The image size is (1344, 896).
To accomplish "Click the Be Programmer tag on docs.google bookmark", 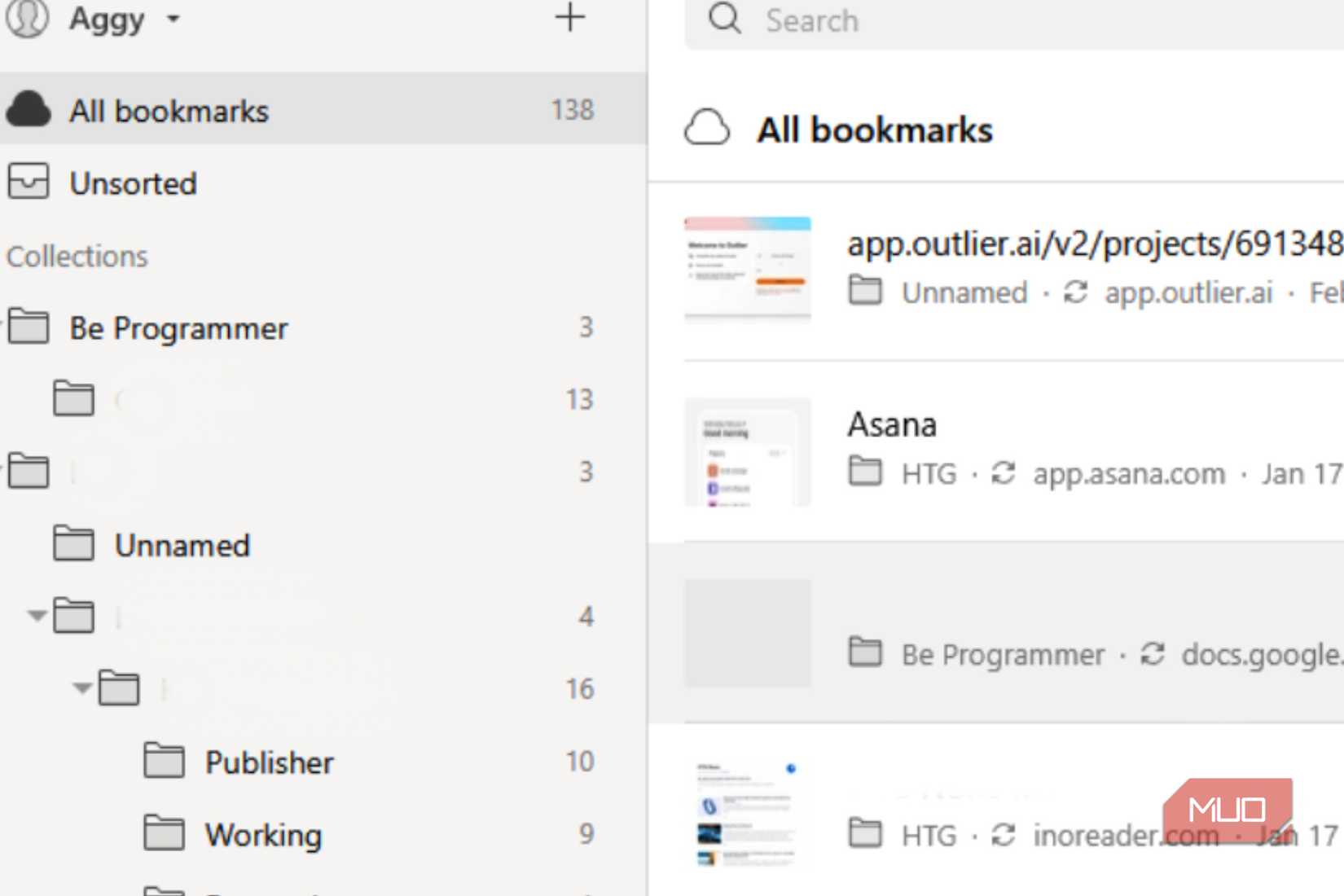I will tap(1003, 654).
